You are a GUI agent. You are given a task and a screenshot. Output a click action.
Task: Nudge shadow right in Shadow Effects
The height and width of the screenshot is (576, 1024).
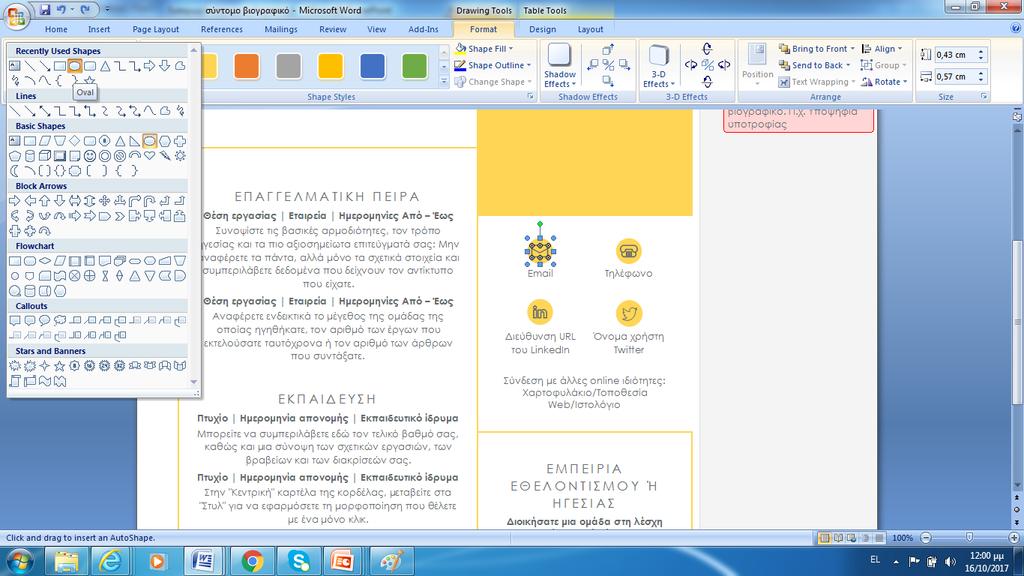click(x=624, y=65)
